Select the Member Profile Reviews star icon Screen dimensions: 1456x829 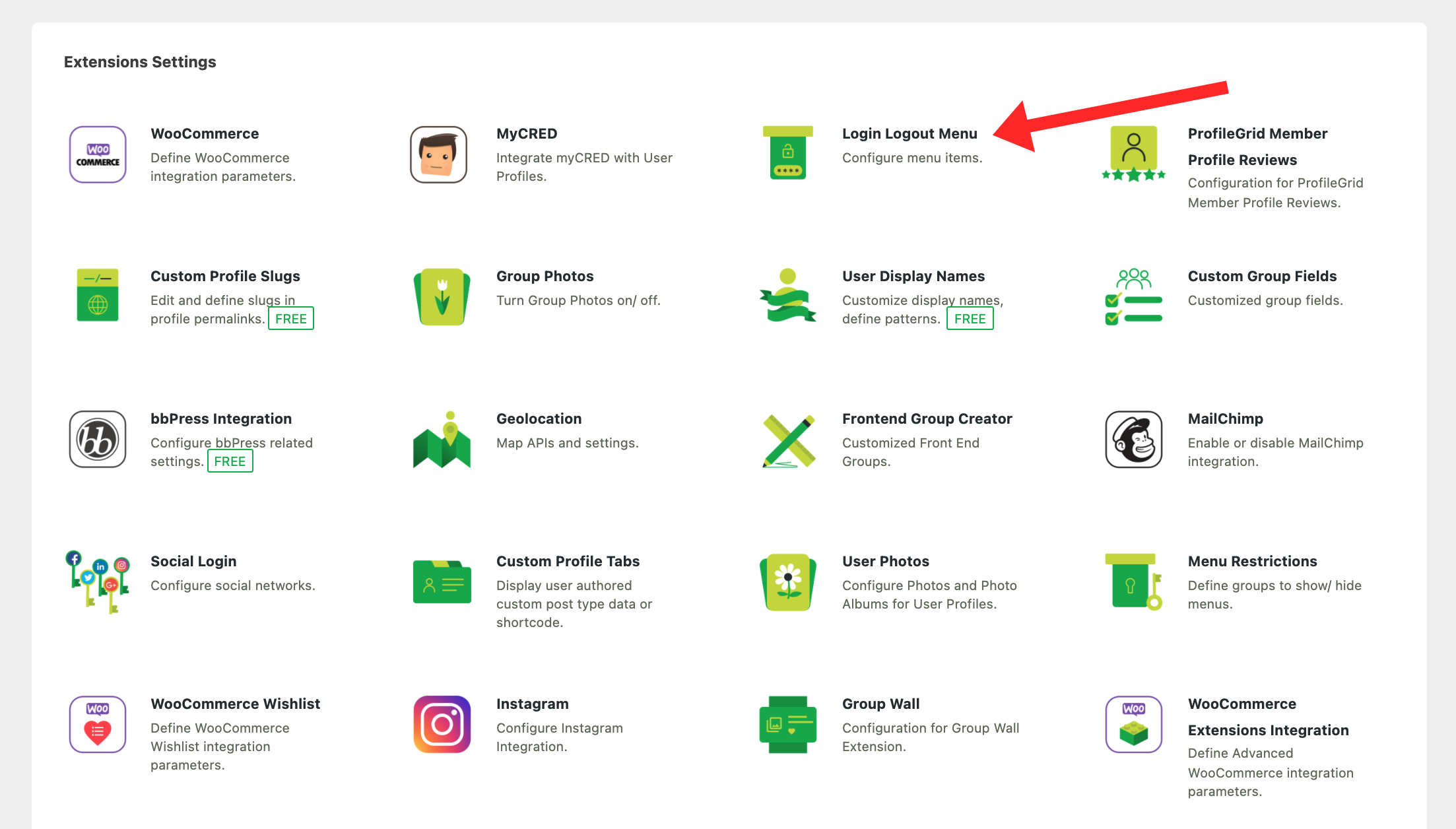tap(1133, 154)
